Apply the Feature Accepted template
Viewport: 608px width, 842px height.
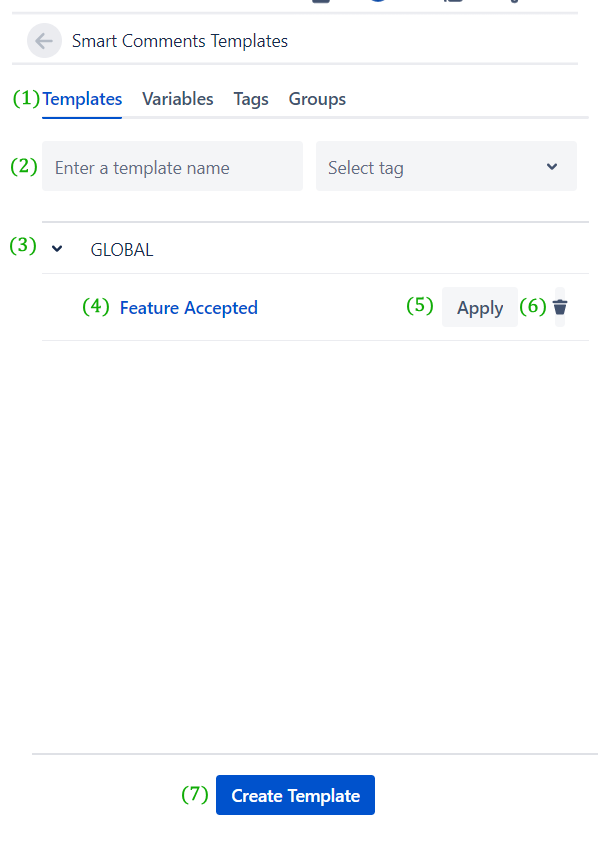coord(480,308)
